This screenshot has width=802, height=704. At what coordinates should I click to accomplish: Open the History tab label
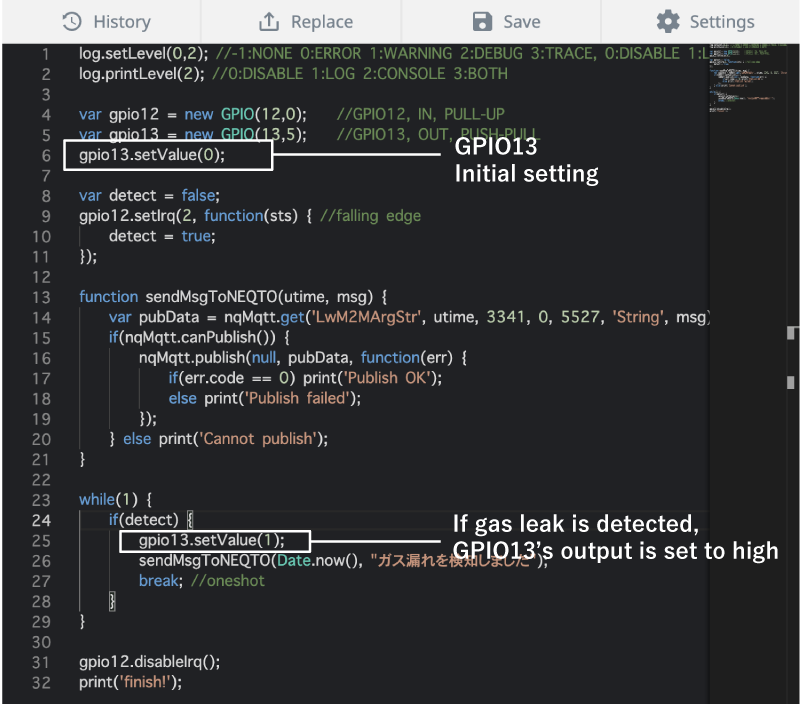click(122, 22)
